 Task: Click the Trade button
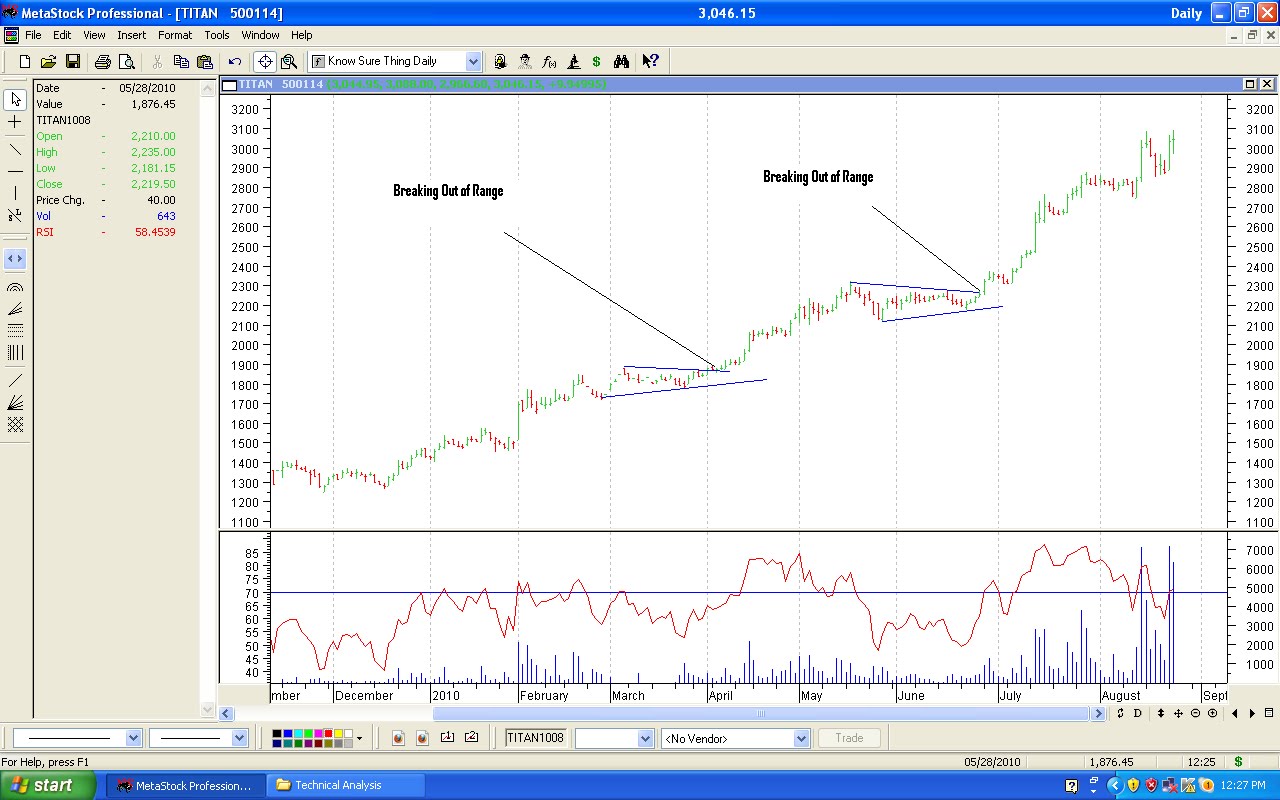click(x=848, y=738)
